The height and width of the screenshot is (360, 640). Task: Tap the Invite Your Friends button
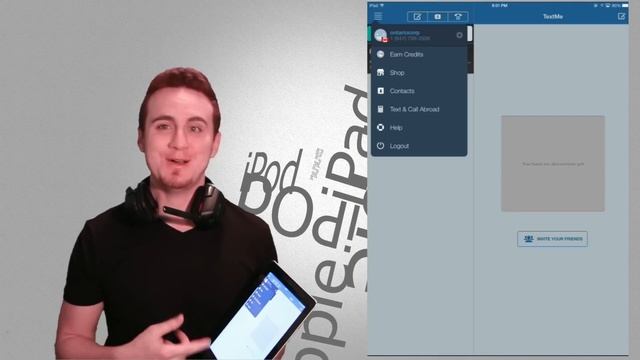pos(552,239)
